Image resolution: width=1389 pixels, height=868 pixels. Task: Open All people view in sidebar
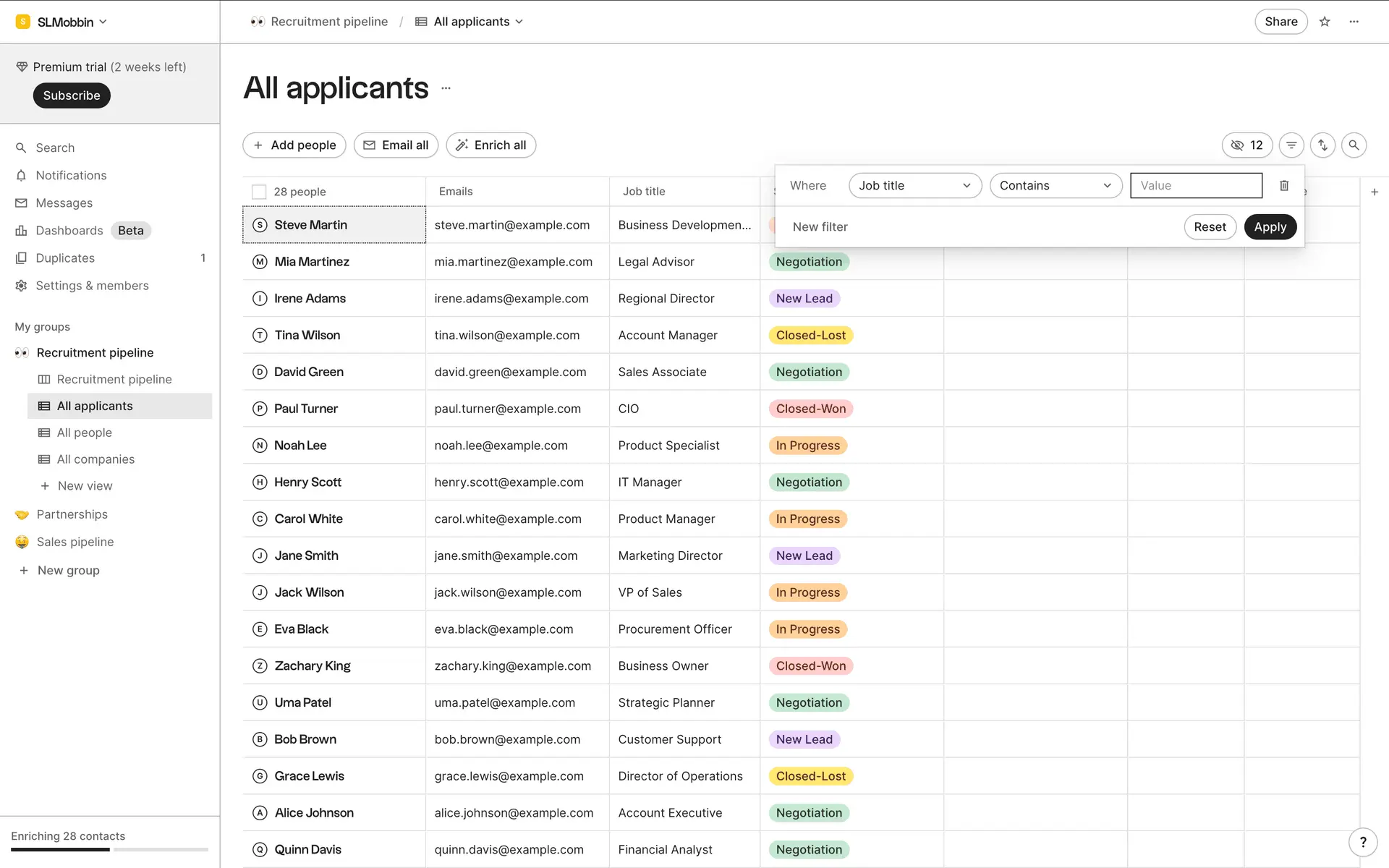click(x=85, y=433)
